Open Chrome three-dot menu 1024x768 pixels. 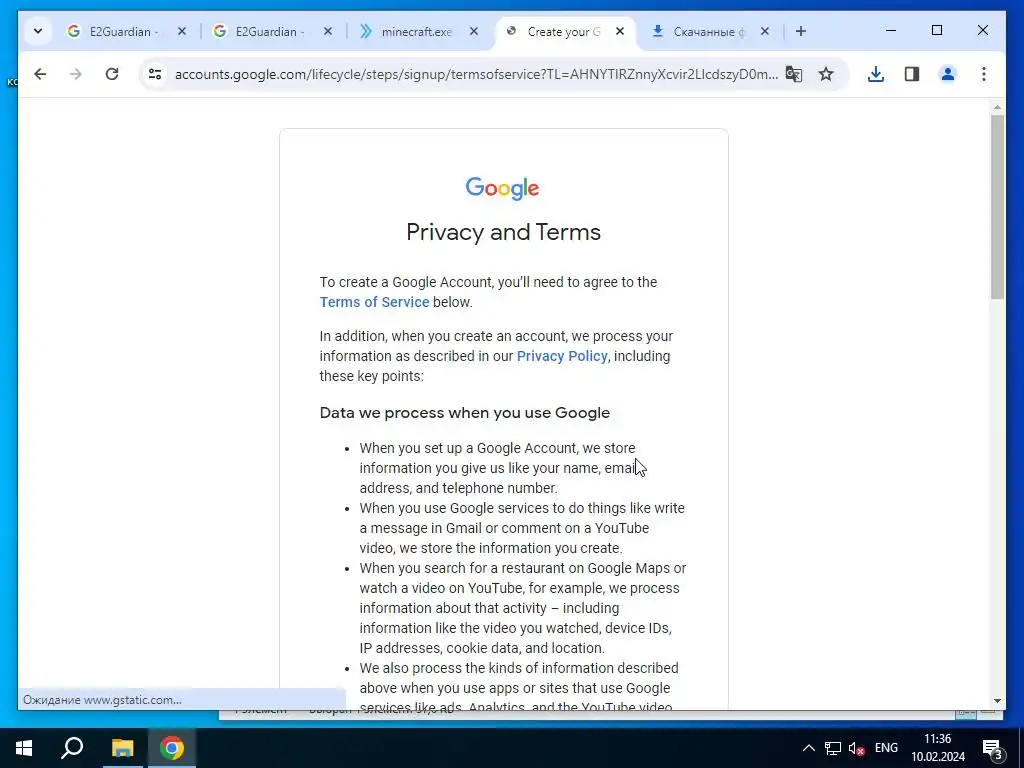point(984,74)
